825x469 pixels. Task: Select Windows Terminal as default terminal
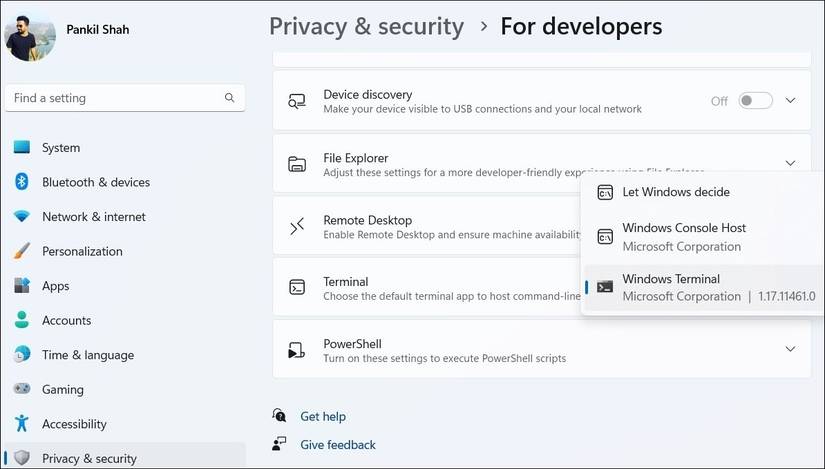pos(700,288)
